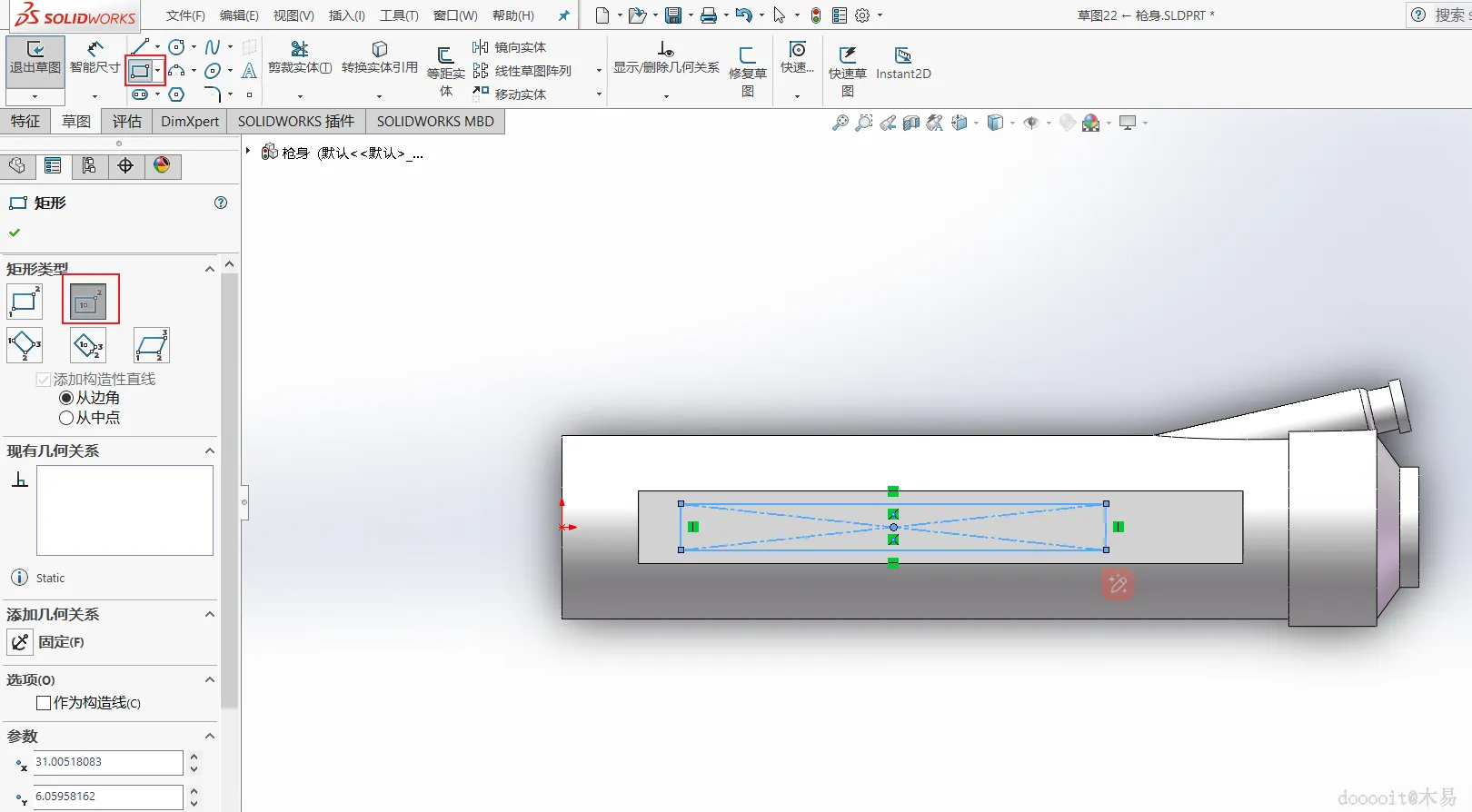Screen dimensions: 1472x812
Task: Choose the 3 Point Center Rectangle type
Action: coord(88,345)
